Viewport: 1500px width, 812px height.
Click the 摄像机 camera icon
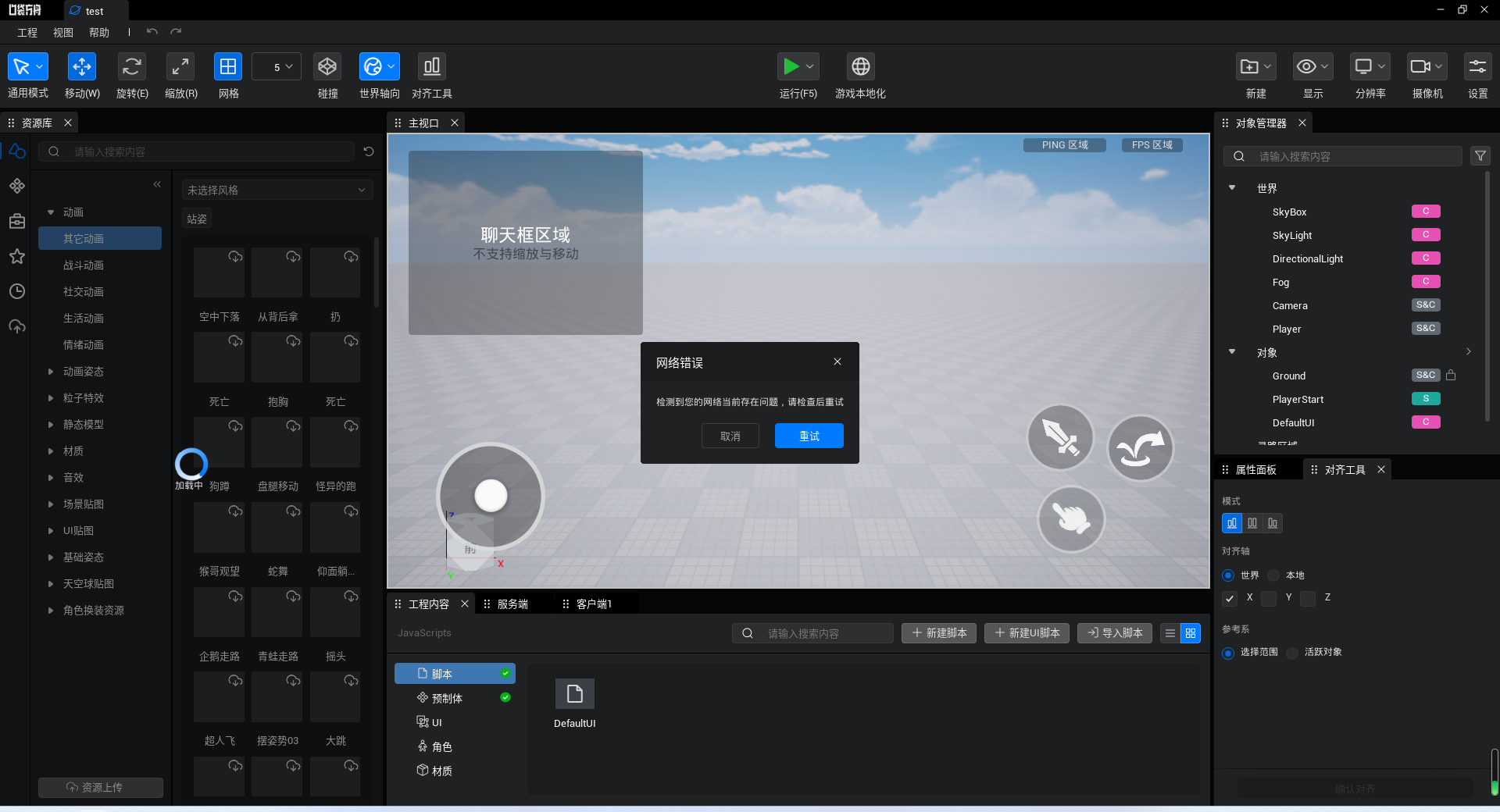click(x=1420, y=67)
